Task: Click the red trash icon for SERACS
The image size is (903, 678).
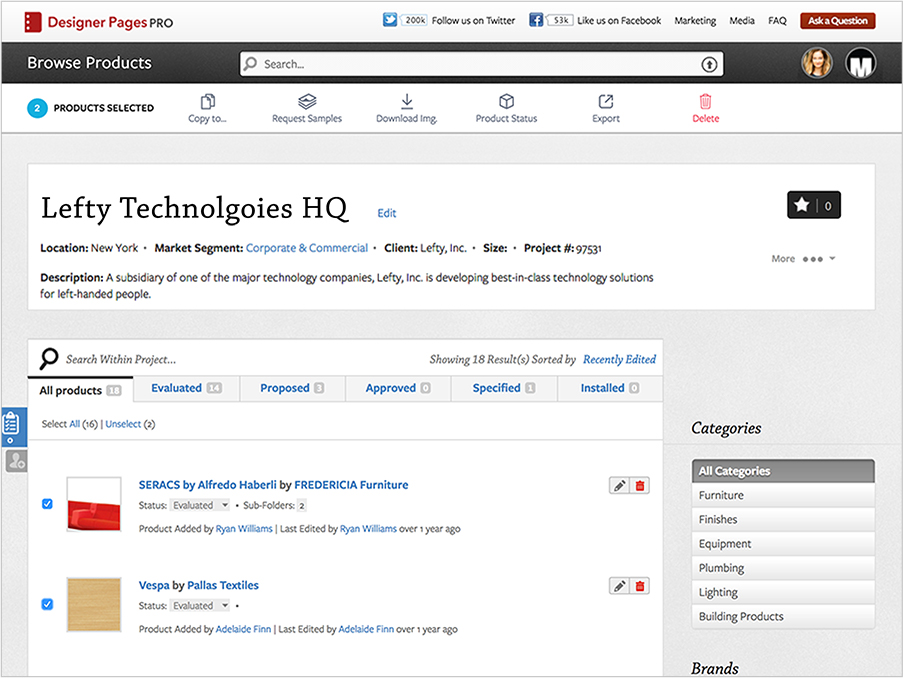Action: (640, 486)
